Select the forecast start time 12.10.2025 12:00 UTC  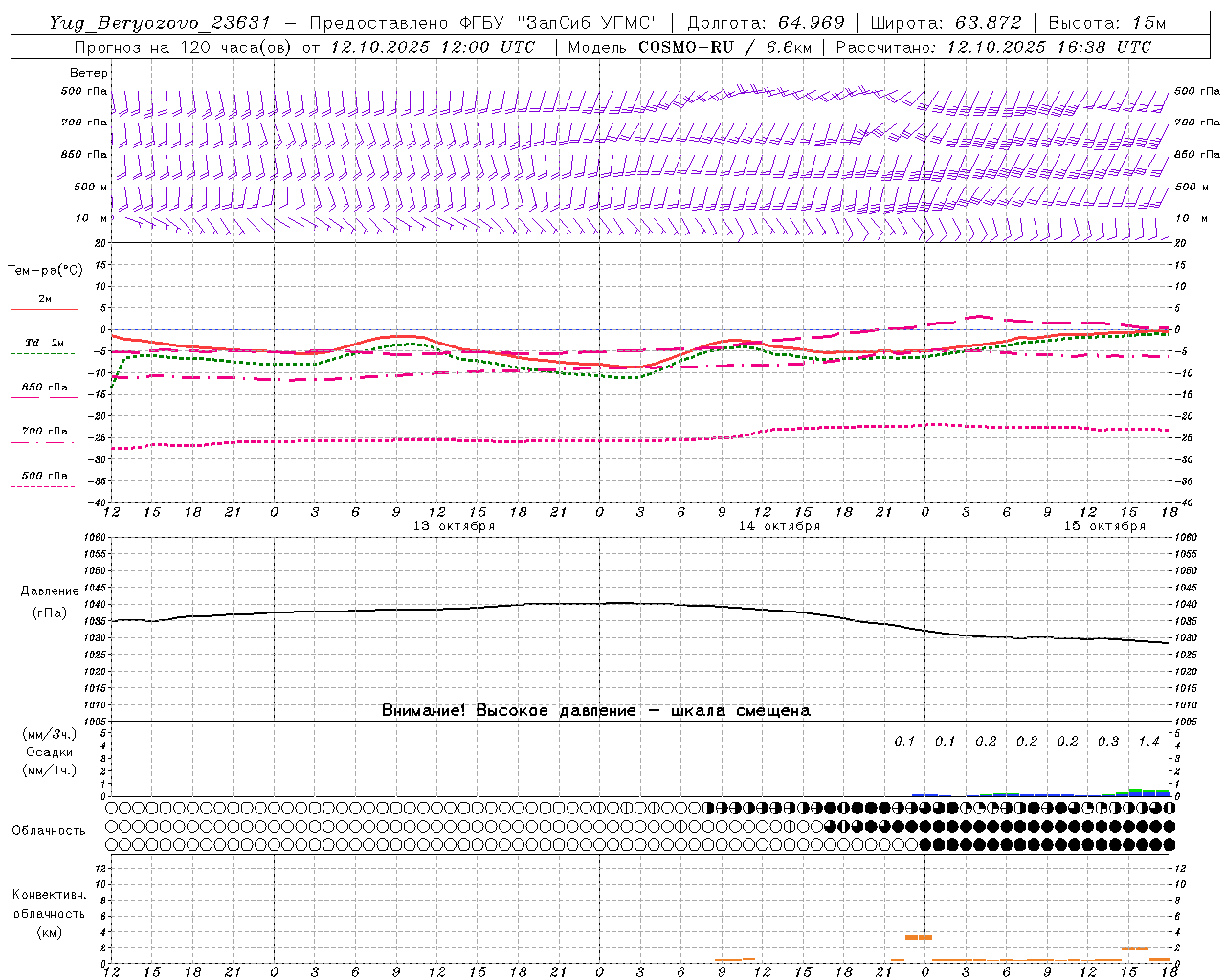(433, 47)
